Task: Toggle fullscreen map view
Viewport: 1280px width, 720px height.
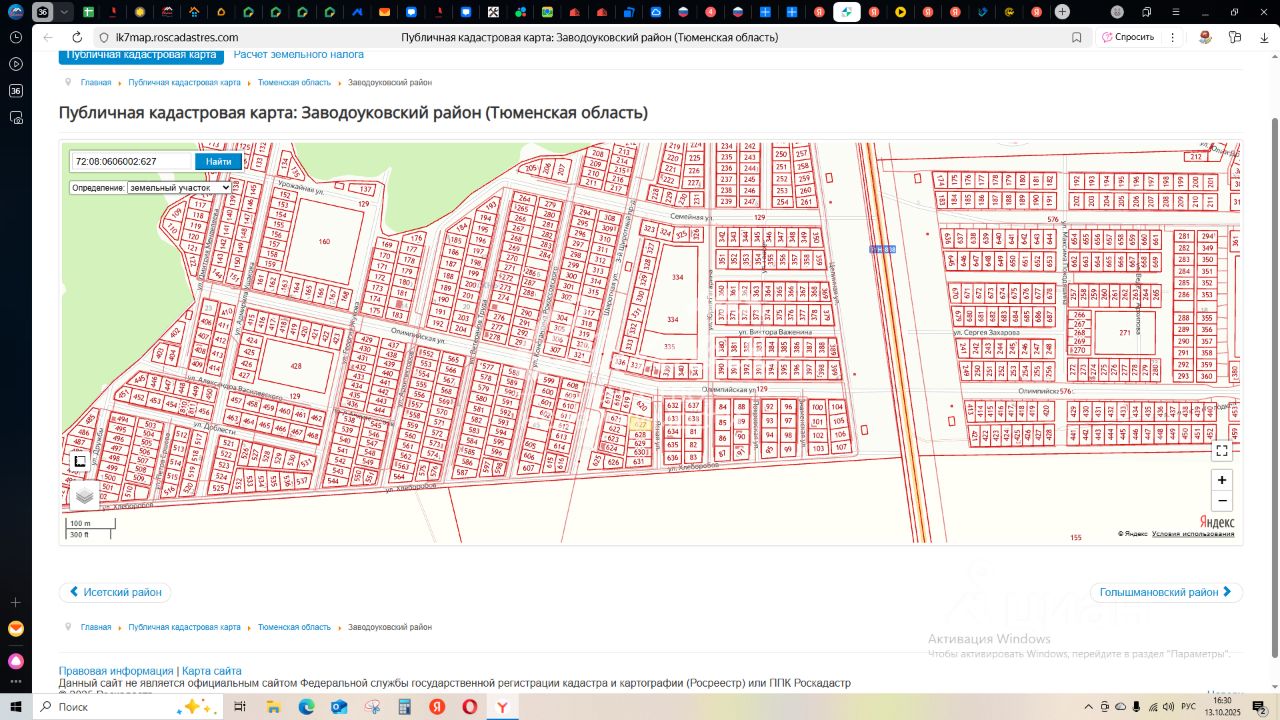Action: click(x=1221, y=451)
